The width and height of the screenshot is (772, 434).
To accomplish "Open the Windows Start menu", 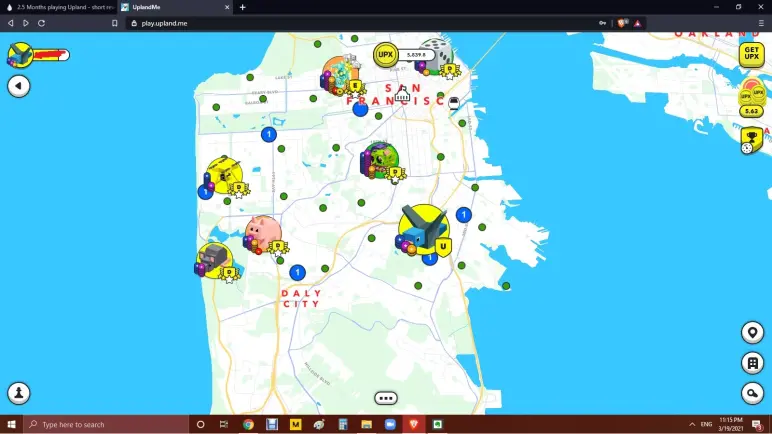I will [x=11, y=424].
